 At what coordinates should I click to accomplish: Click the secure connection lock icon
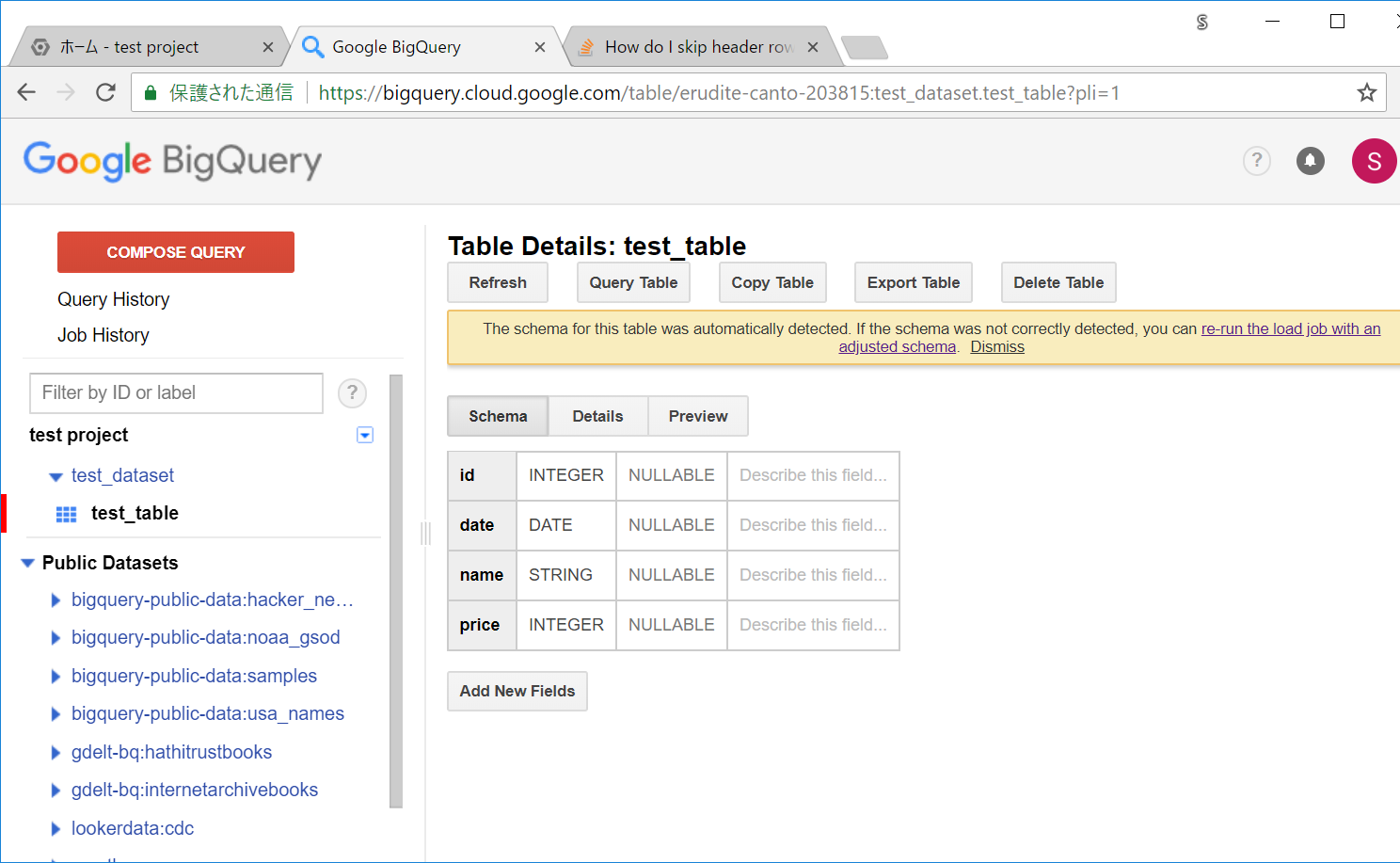point(151,92)
